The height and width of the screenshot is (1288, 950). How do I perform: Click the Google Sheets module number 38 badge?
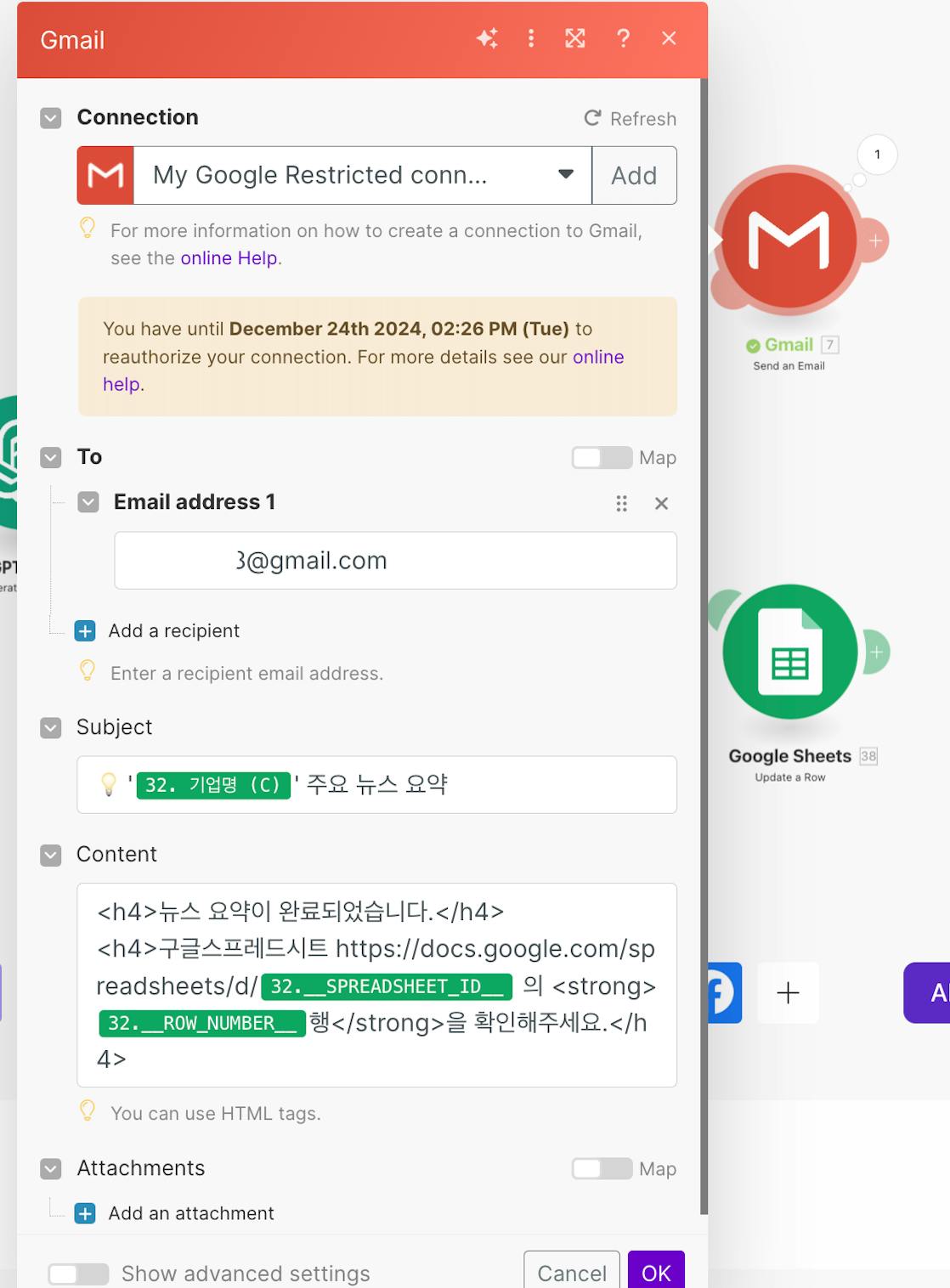point(868,756)
